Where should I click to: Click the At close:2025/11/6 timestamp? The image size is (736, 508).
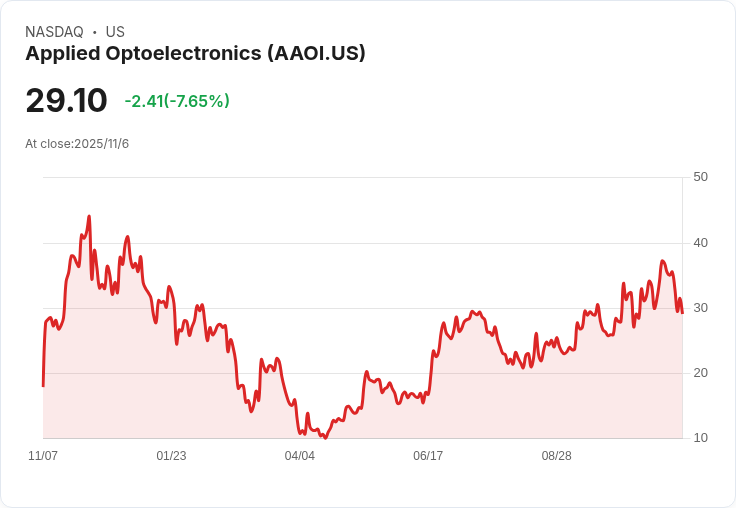(77, 144)
